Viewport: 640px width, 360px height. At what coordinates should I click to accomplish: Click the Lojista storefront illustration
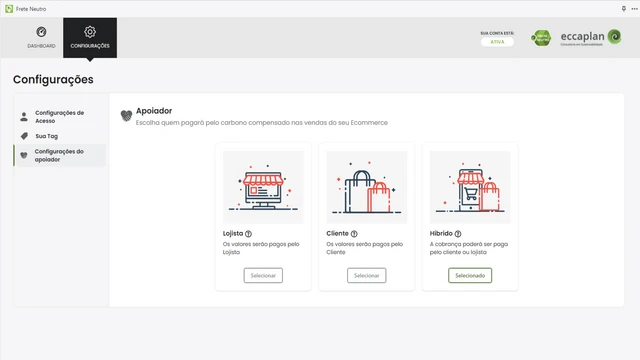263,187
